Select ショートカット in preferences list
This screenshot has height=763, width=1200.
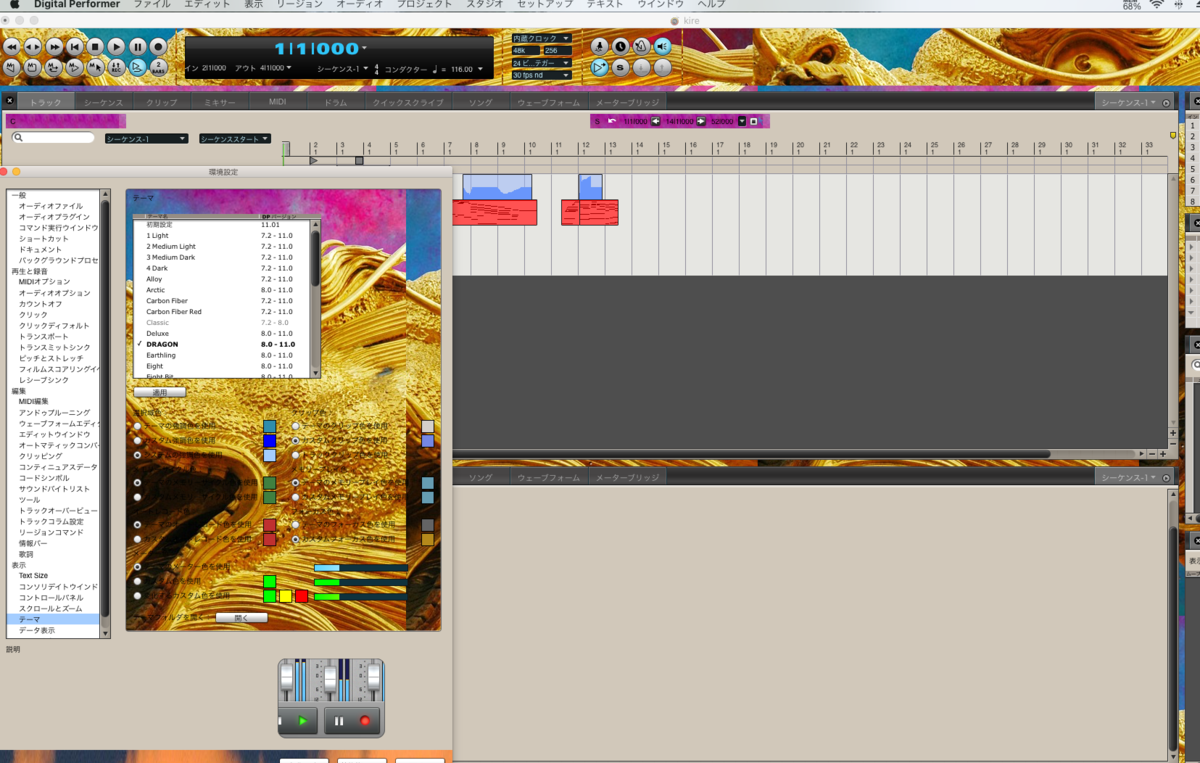44,239
